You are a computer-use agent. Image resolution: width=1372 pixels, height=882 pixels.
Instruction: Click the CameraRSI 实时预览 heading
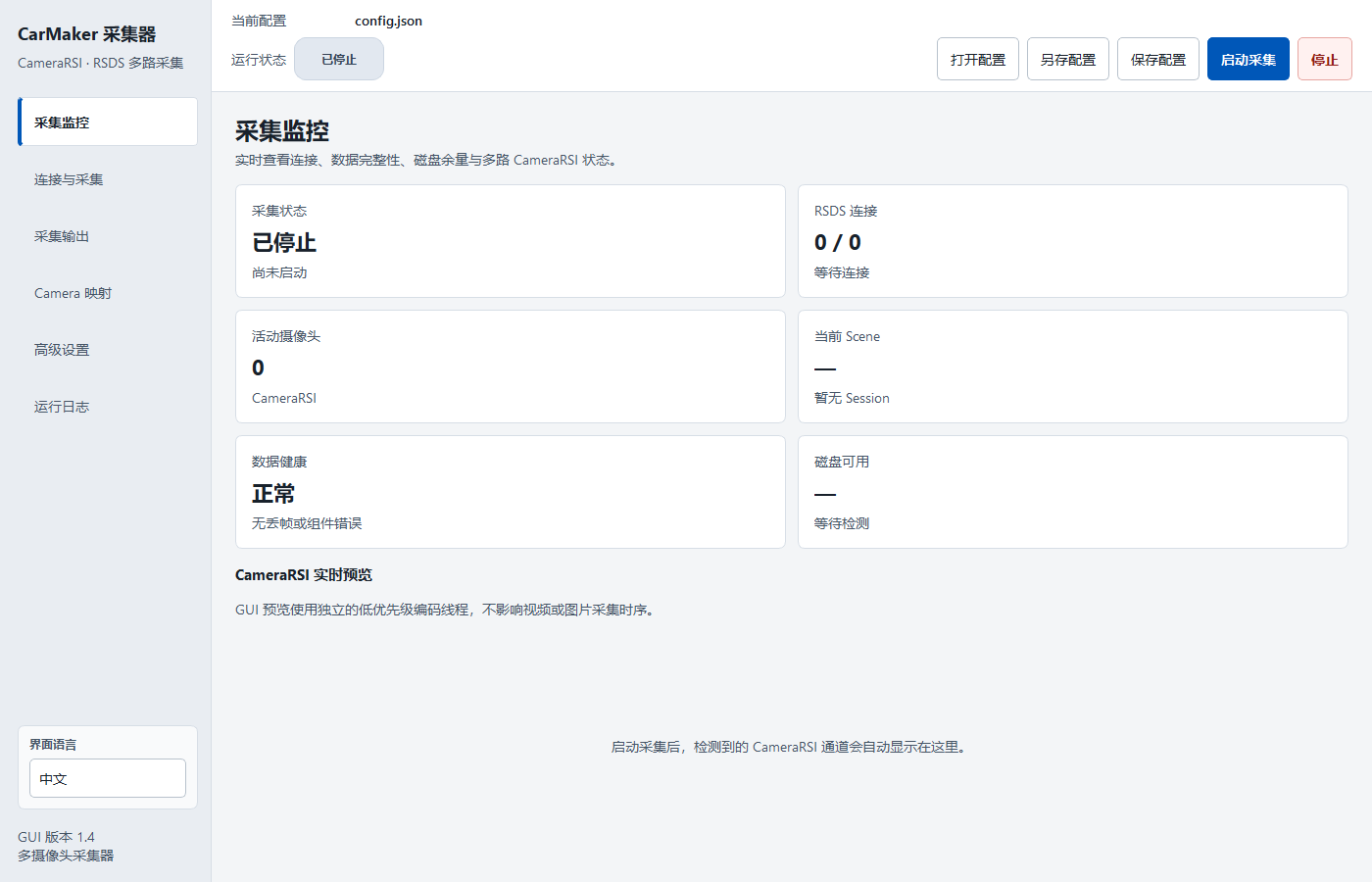(x=304, y=574)
